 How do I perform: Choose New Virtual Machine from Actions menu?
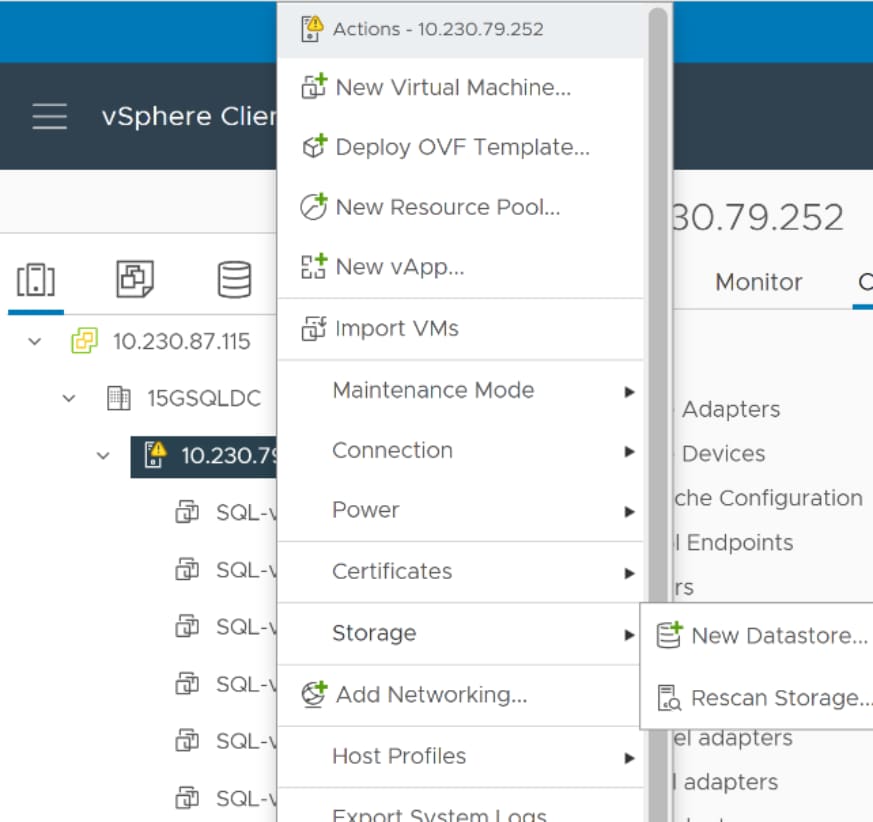[x=460, y=87]
